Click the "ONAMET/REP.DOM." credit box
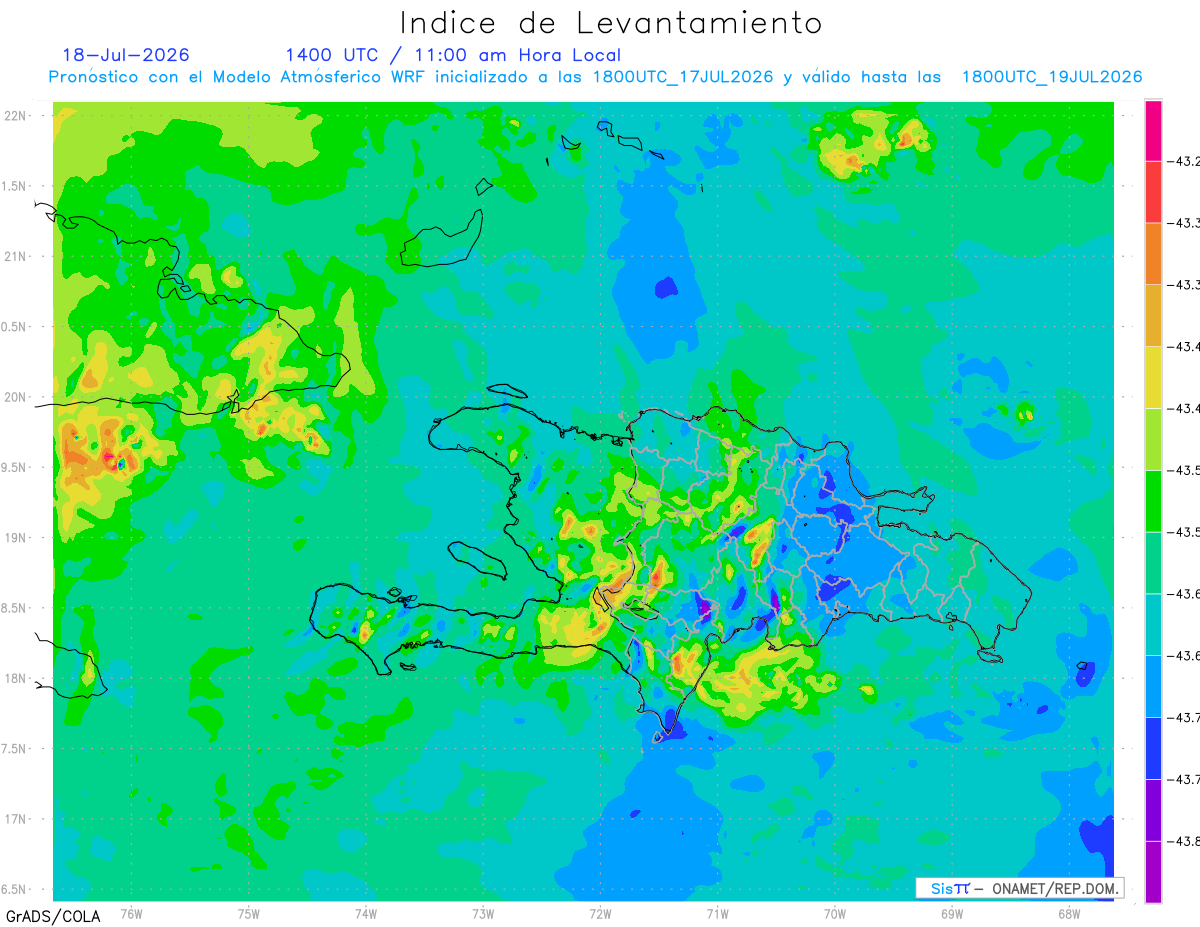 tap(1019, 888)
